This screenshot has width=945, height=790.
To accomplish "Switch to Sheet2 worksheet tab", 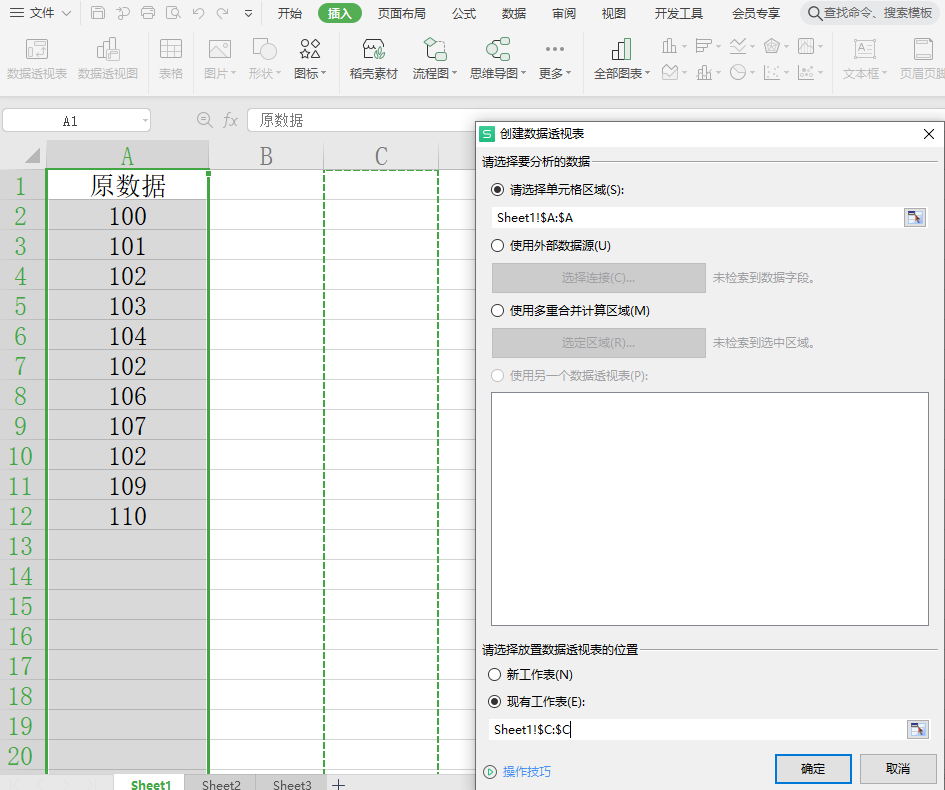I will (221, 785).
